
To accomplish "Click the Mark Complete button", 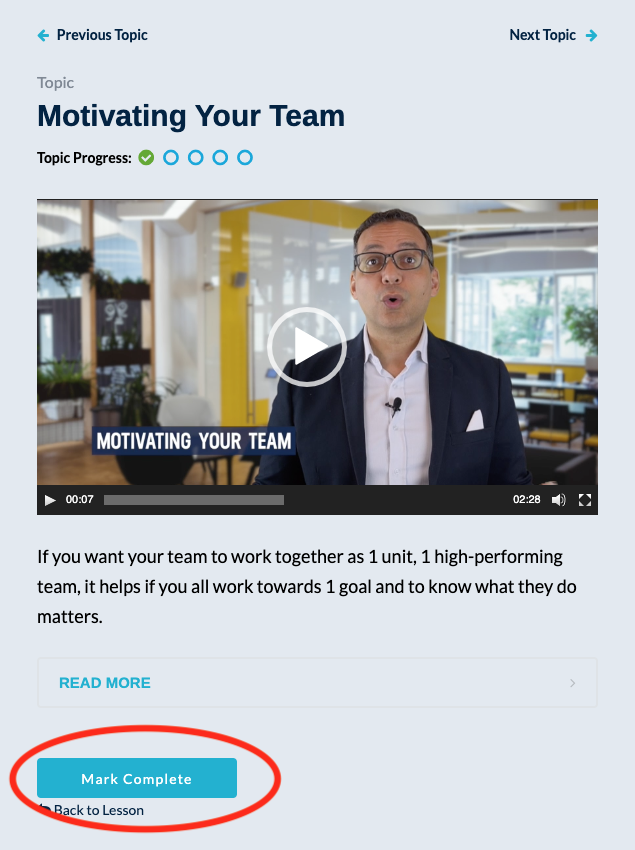I will pos(137,778).
